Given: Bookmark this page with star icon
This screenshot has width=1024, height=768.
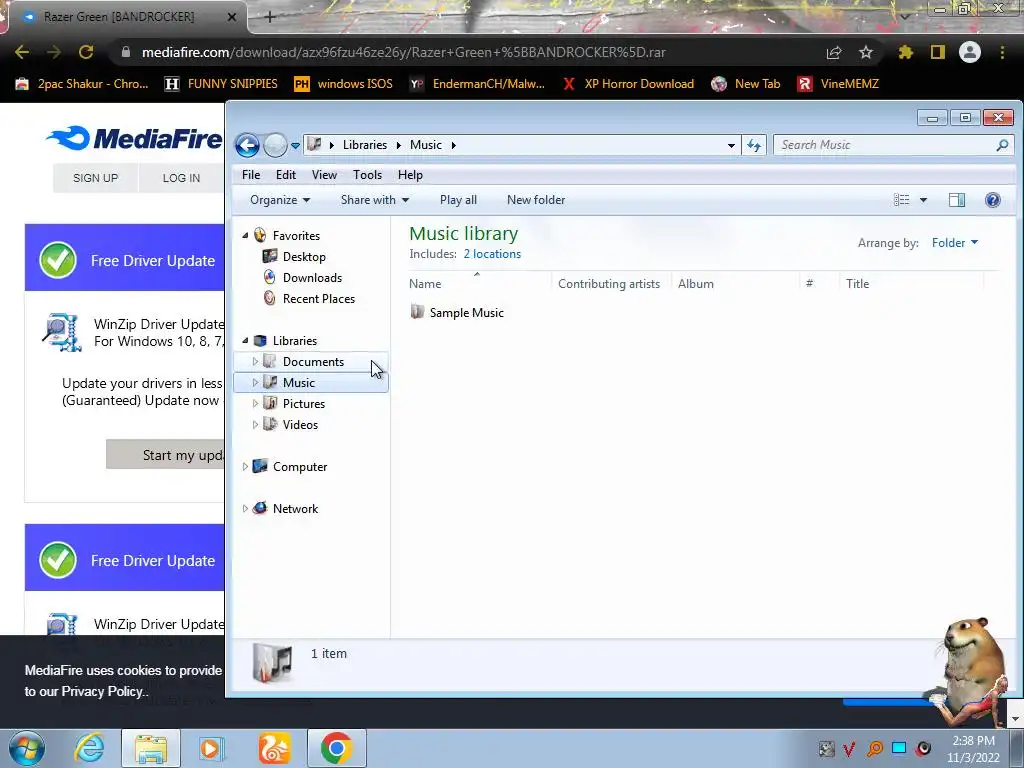Looking at the screenshot, I should pos(866,52).
